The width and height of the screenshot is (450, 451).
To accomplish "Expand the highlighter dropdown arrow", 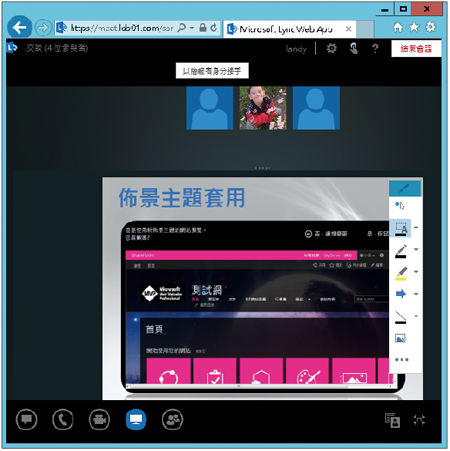I will click(416, 272).
